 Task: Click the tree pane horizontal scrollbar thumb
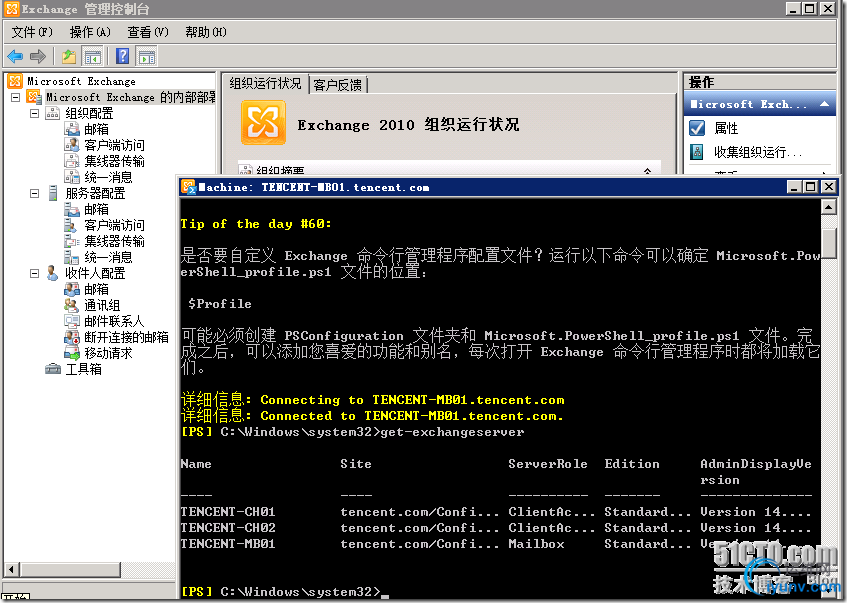pos(70,569)
